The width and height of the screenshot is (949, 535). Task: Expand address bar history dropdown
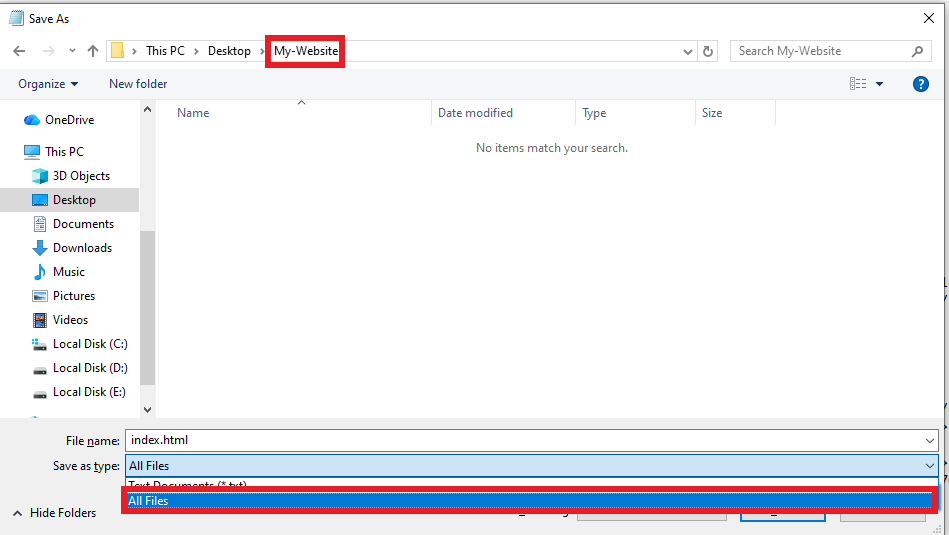pos(688,51)
